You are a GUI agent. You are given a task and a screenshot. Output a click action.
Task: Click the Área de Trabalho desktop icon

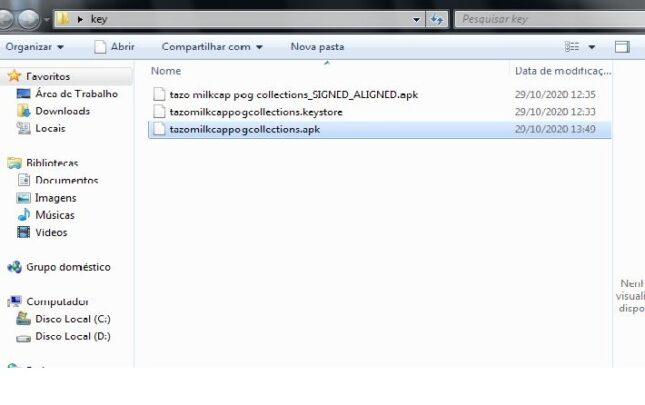[23, 94]
